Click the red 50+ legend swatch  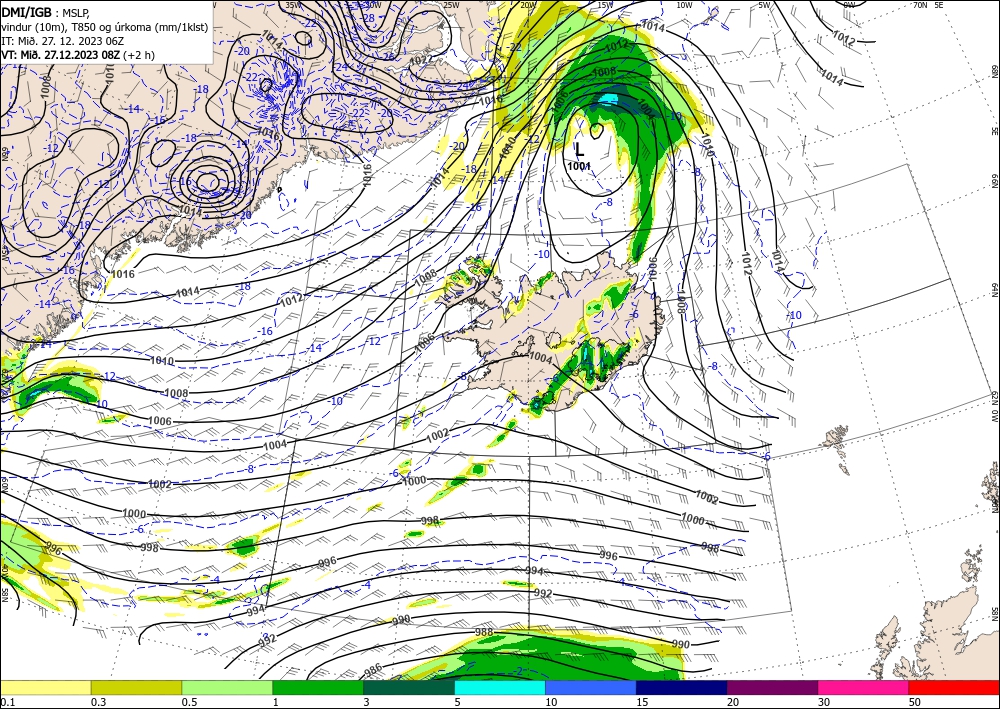954,687
